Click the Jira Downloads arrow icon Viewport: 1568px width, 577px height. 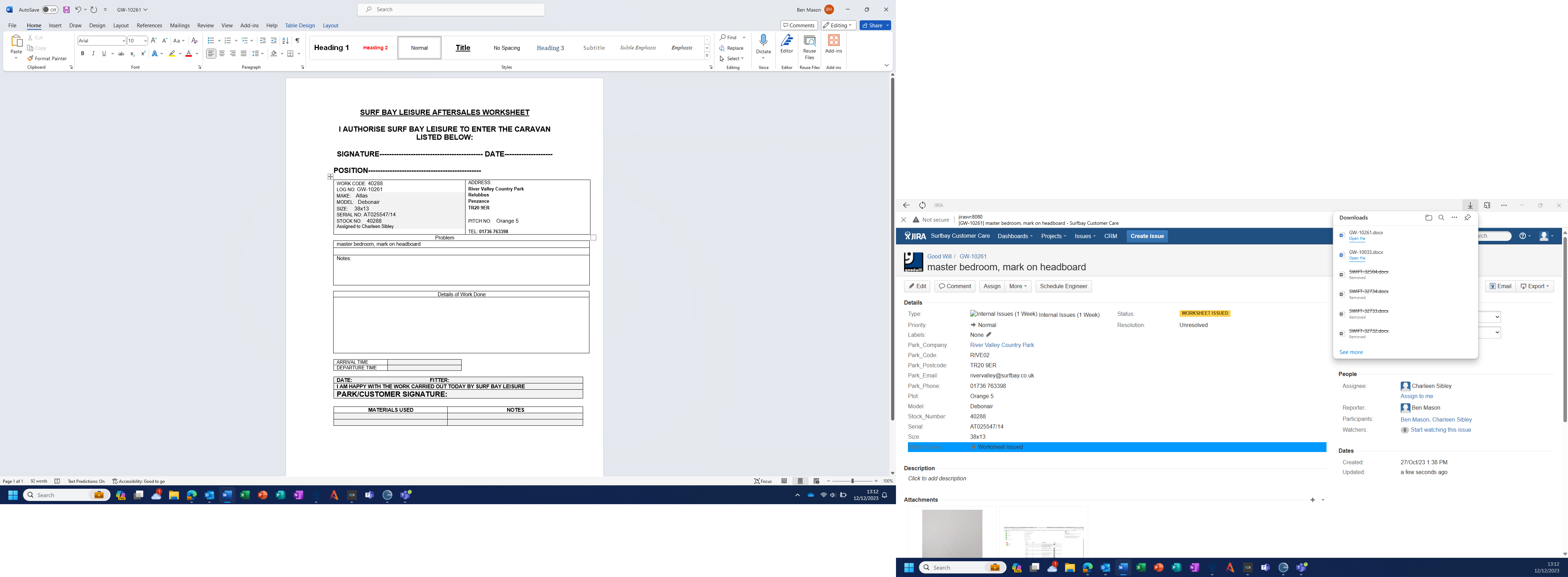click(x=1470, y=206)
